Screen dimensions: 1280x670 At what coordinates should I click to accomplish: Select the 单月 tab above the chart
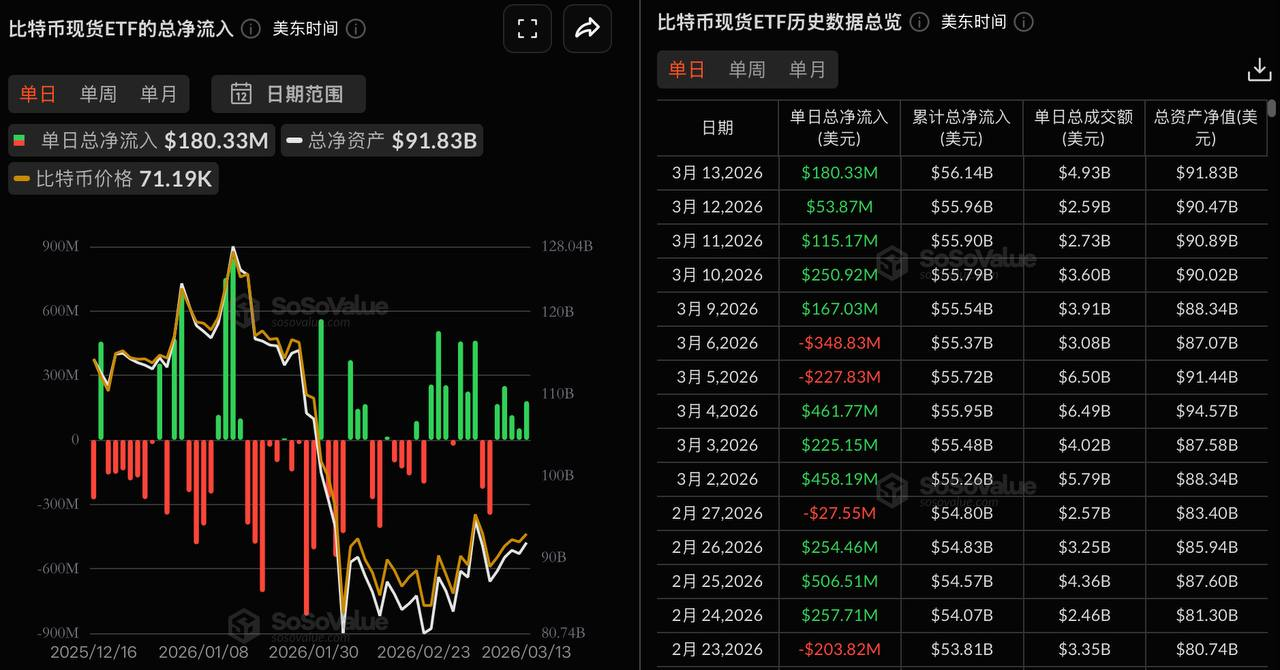[x=158, y=94]
